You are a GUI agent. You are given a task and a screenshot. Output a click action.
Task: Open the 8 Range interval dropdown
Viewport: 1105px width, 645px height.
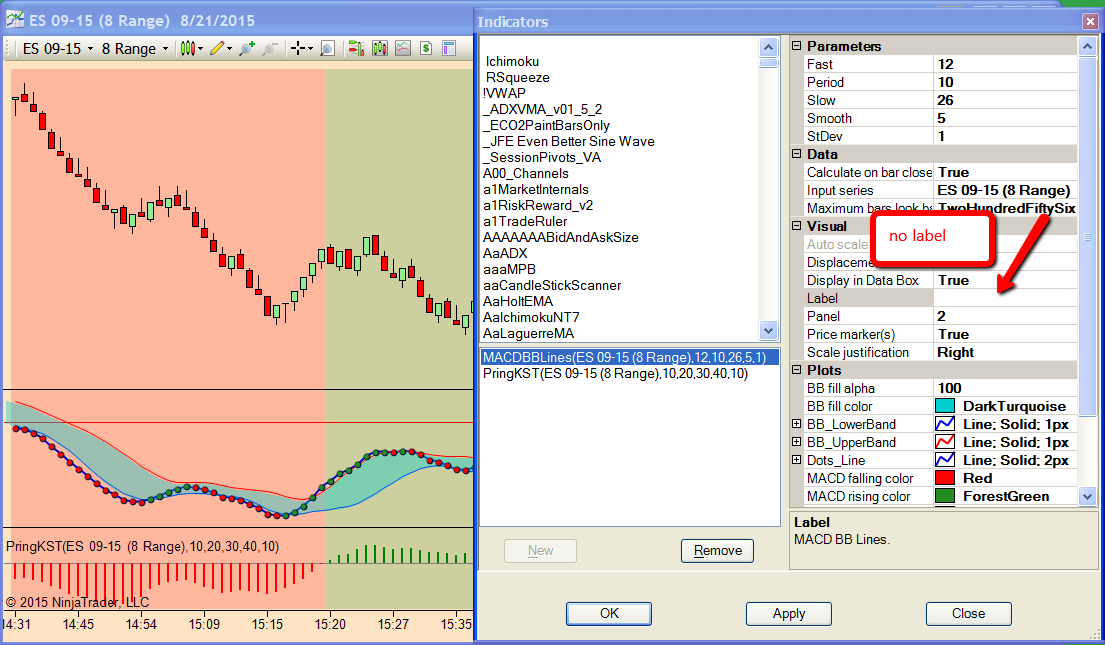pos(135,49)
